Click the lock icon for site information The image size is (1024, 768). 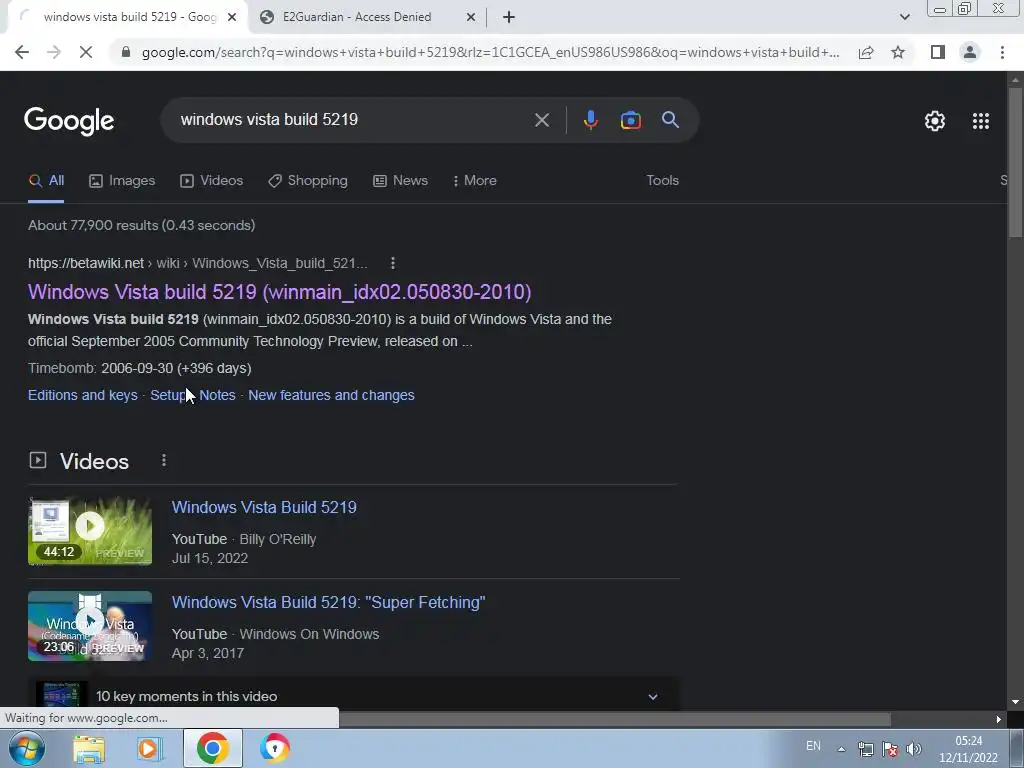(126, 52)
